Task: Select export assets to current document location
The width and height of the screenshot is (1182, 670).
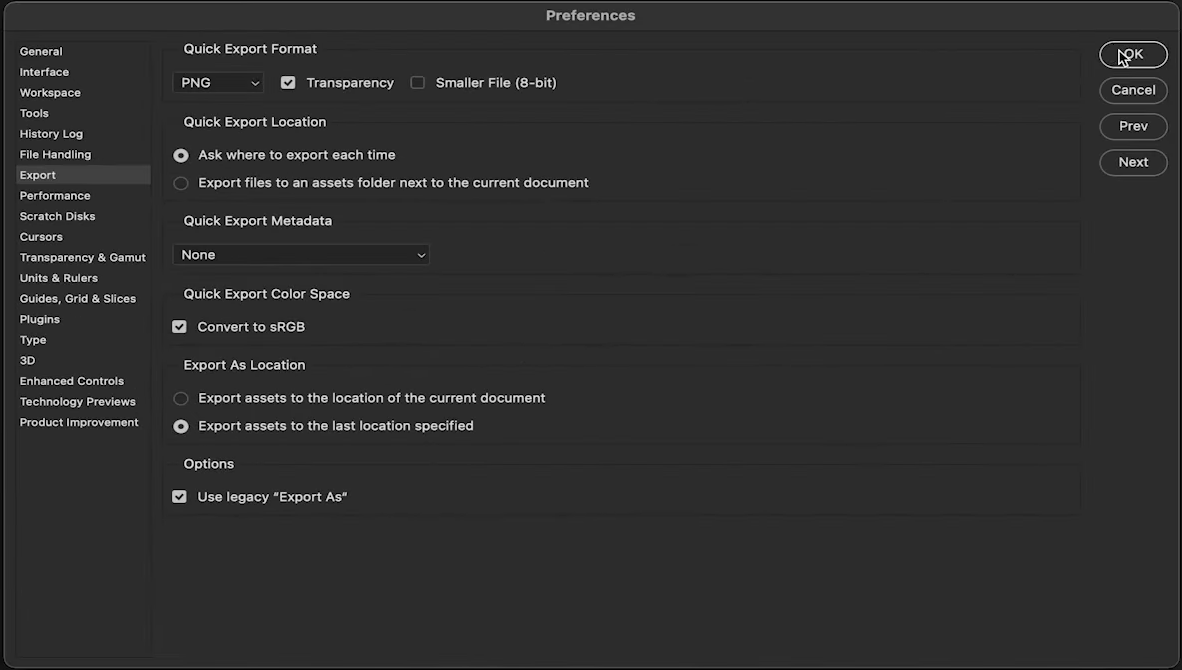Action: pyautogui.click(x=181, y=398)
